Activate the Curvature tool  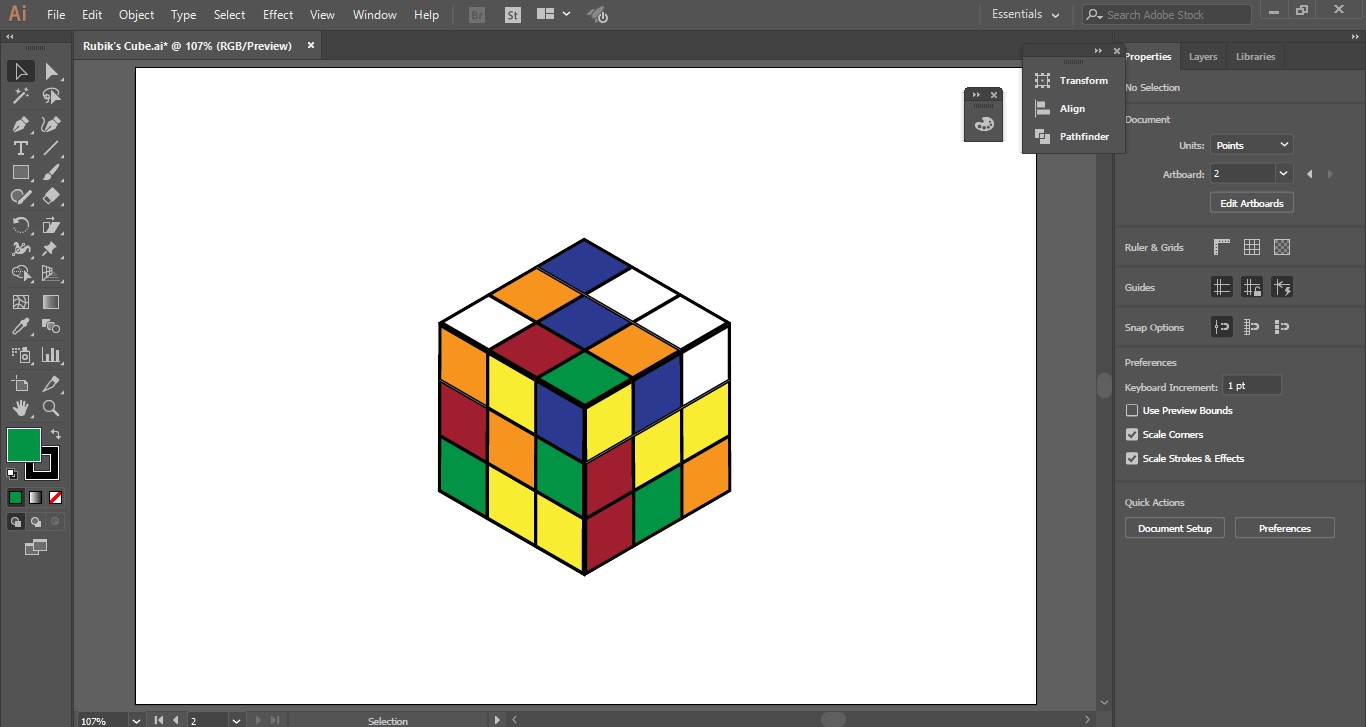(x=51, y=124)
